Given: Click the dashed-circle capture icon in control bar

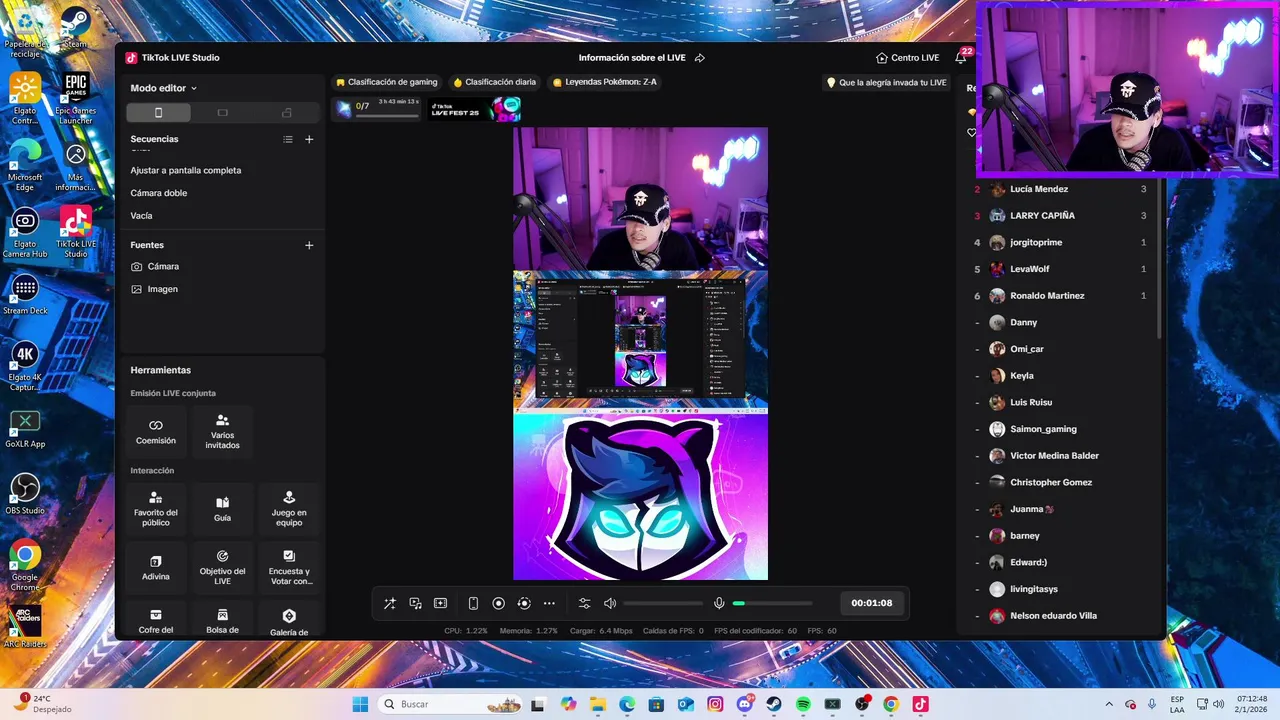Looking at the screenshot, I should pos(524,603).
